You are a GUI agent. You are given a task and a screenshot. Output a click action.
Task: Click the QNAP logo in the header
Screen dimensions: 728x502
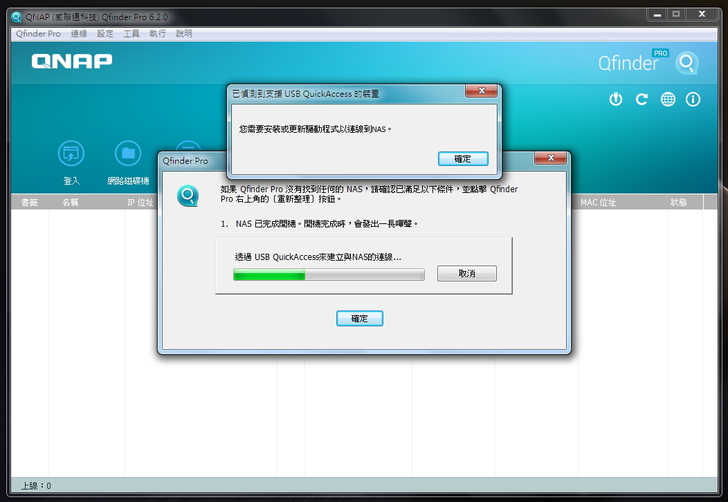tap(72, 61)
